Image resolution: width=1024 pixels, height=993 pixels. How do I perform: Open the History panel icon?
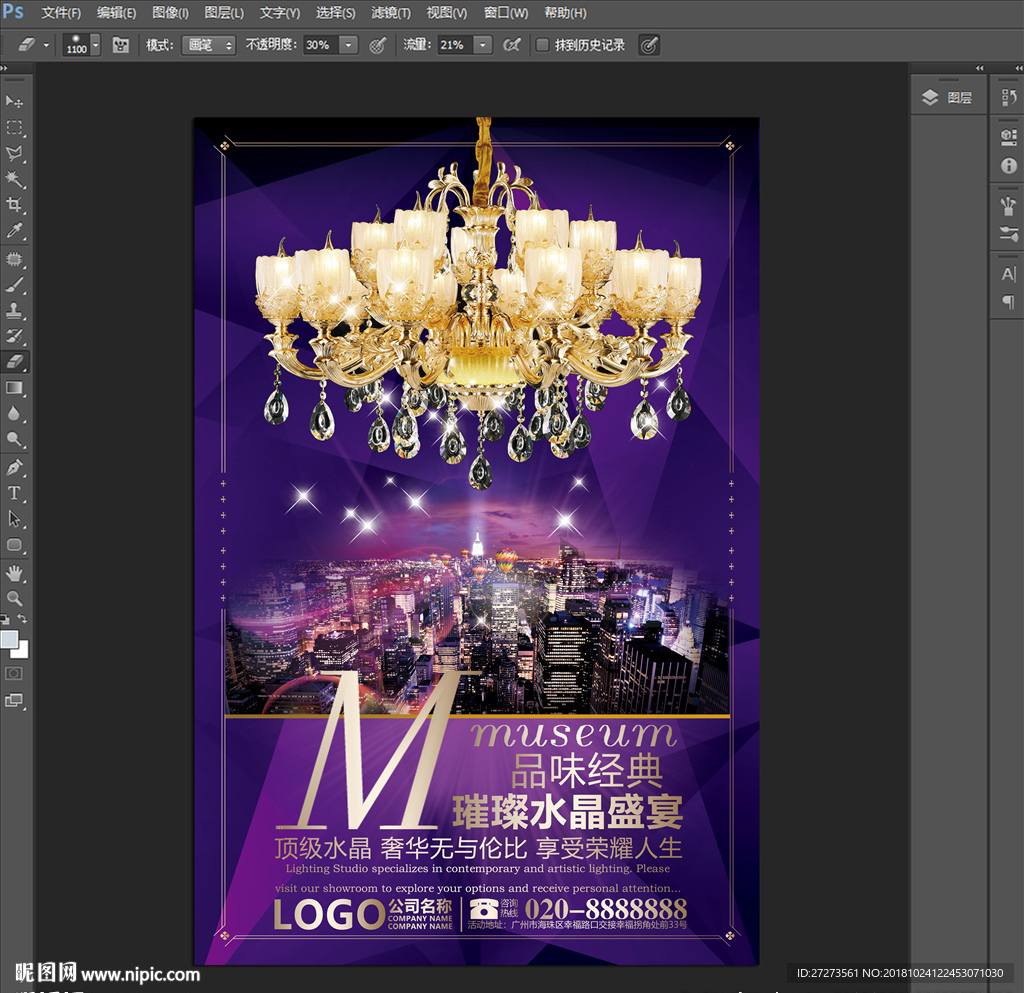click(x=1008, y=97)
